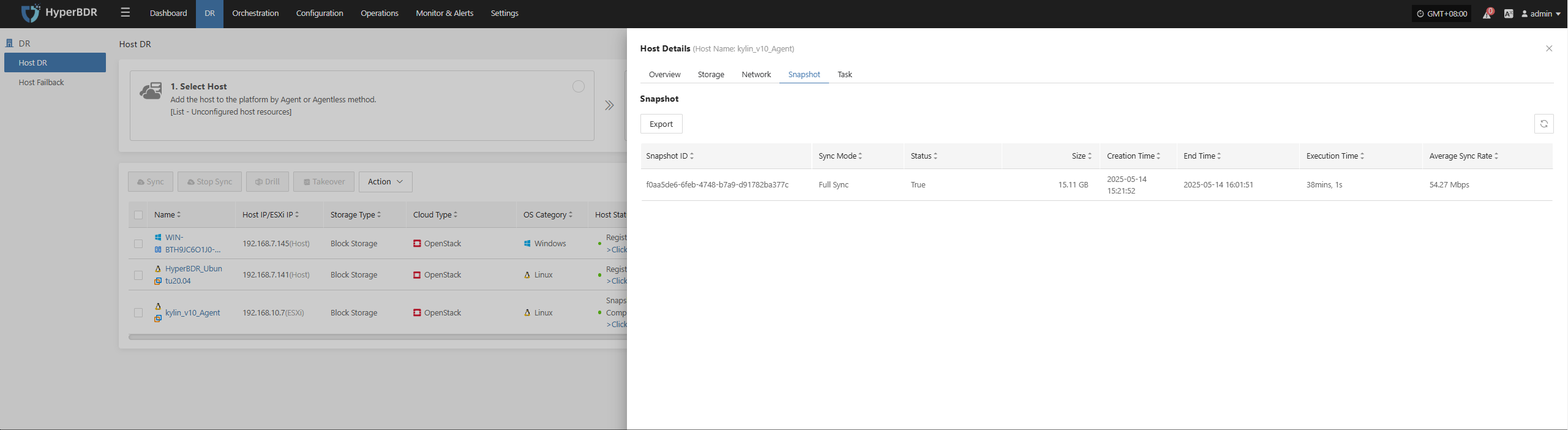
Task: Click the 54.27 Mbps sync rate value
Action: tap(1449, 184)
